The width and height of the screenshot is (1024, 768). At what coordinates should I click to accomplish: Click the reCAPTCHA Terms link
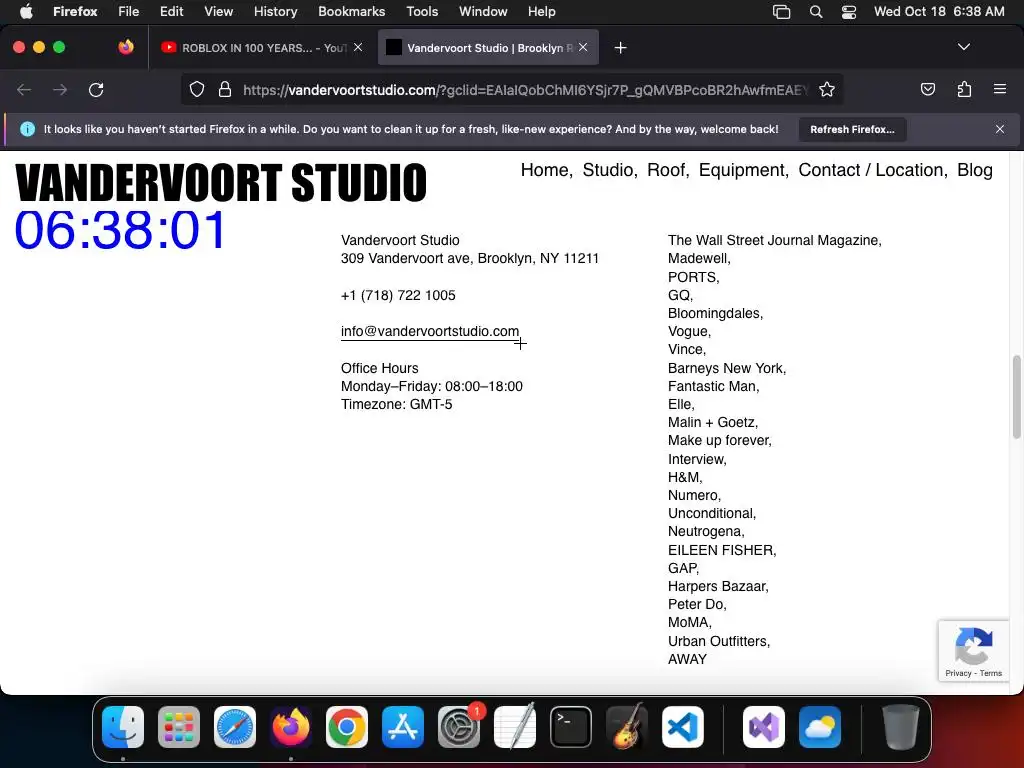991,673
